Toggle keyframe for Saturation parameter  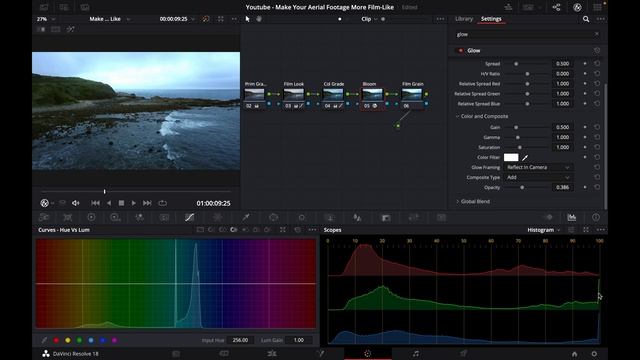coord(585,147)
